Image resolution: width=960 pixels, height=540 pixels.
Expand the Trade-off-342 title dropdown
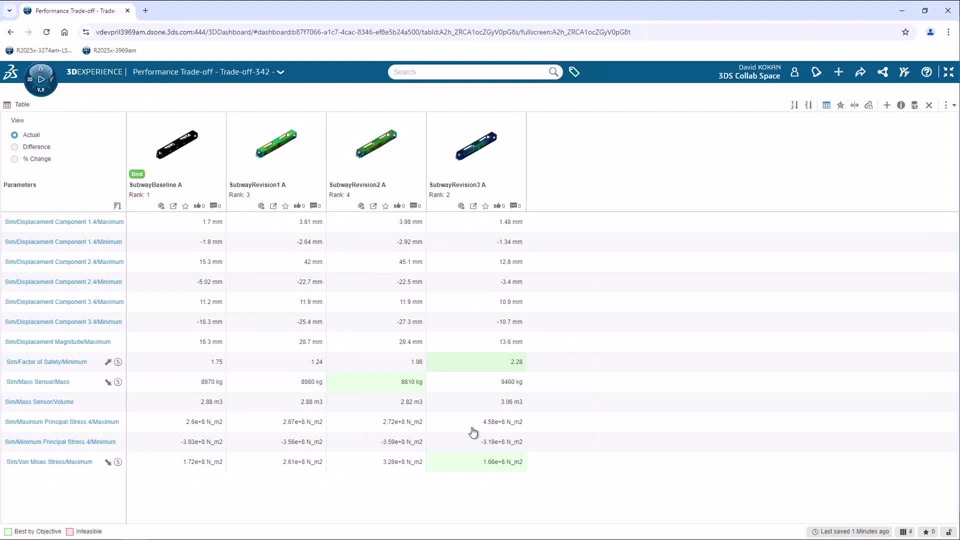coord(280,72)
